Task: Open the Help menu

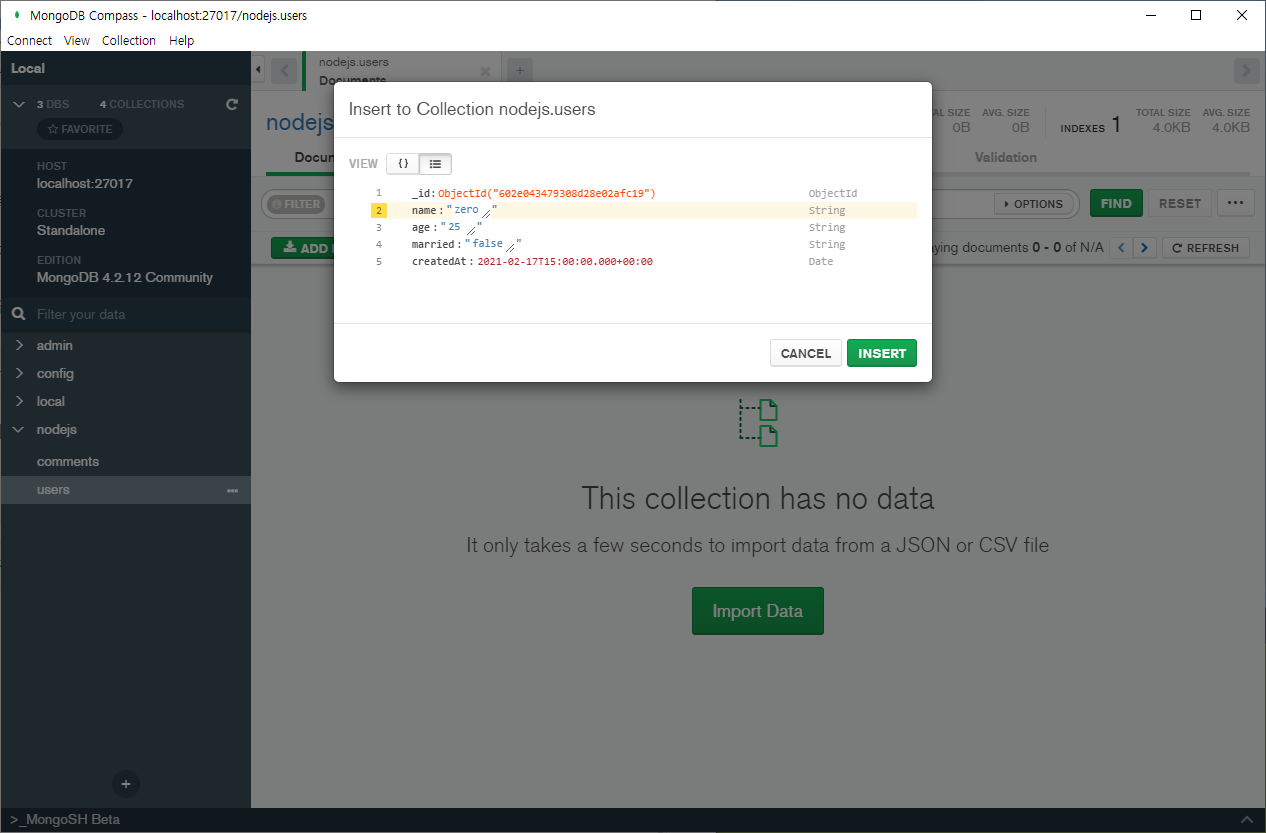Action: [x=182, y=41]
